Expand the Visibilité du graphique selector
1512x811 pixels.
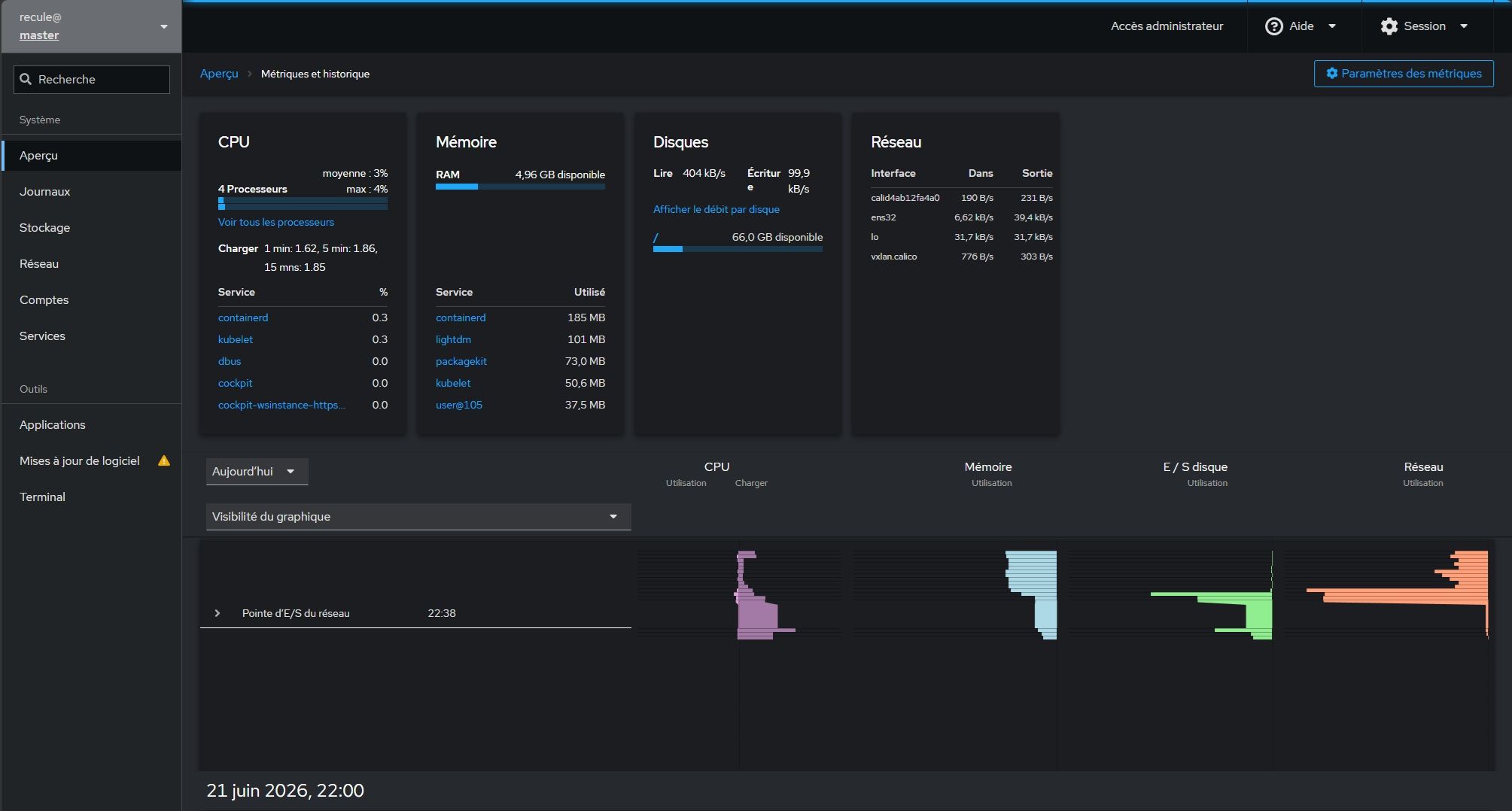click(418, 517)
